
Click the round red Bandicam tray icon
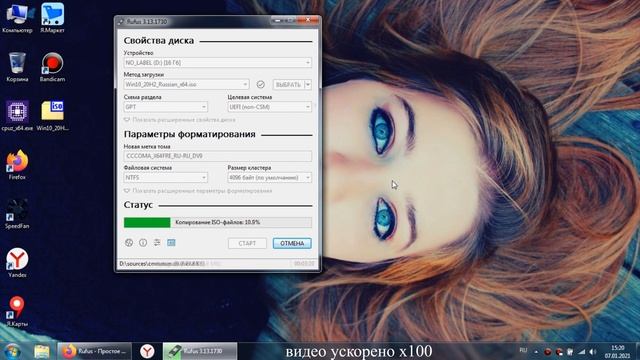548,351
